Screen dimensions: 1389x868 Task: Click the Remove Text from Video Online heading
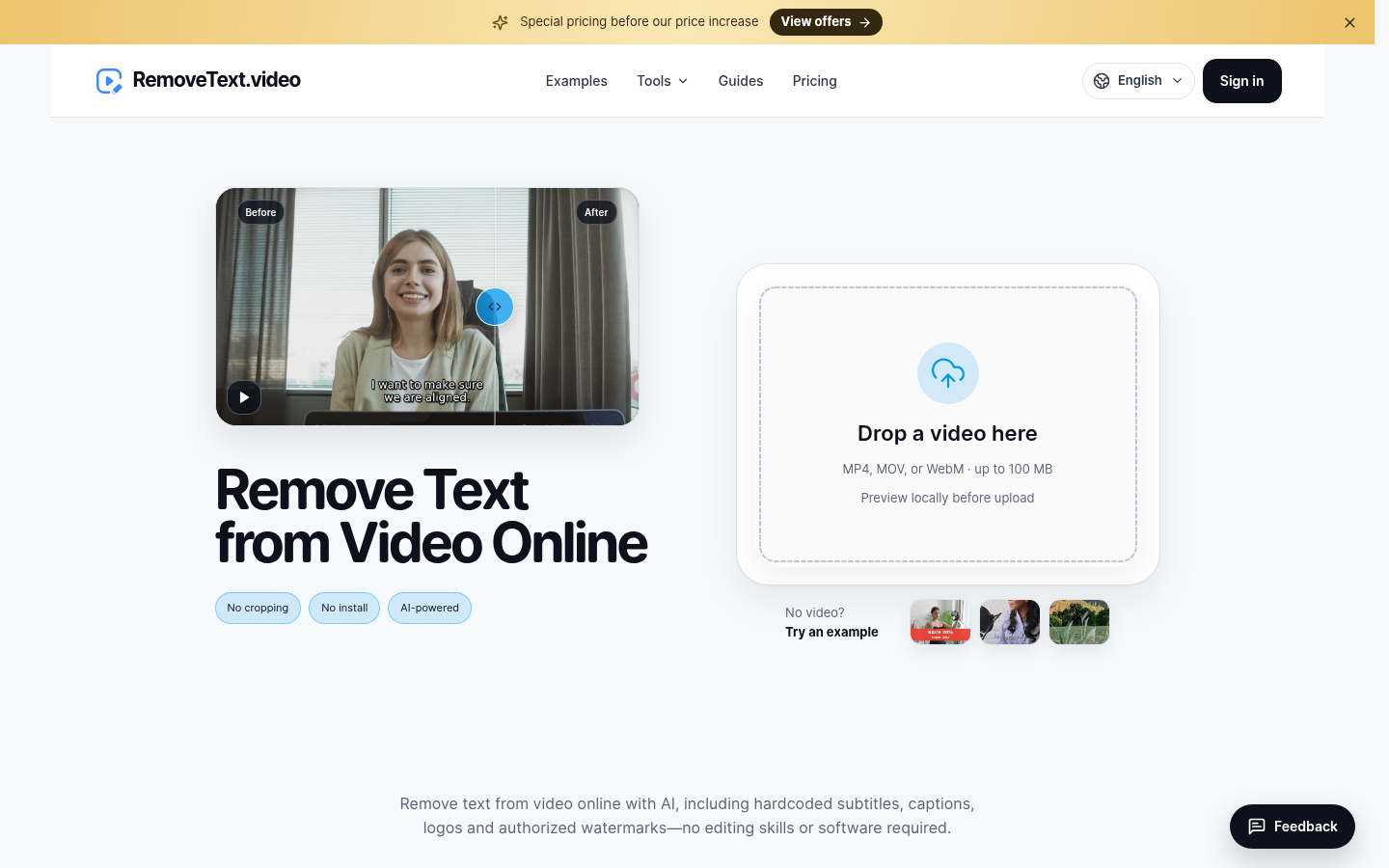click(x=431, y=516)
